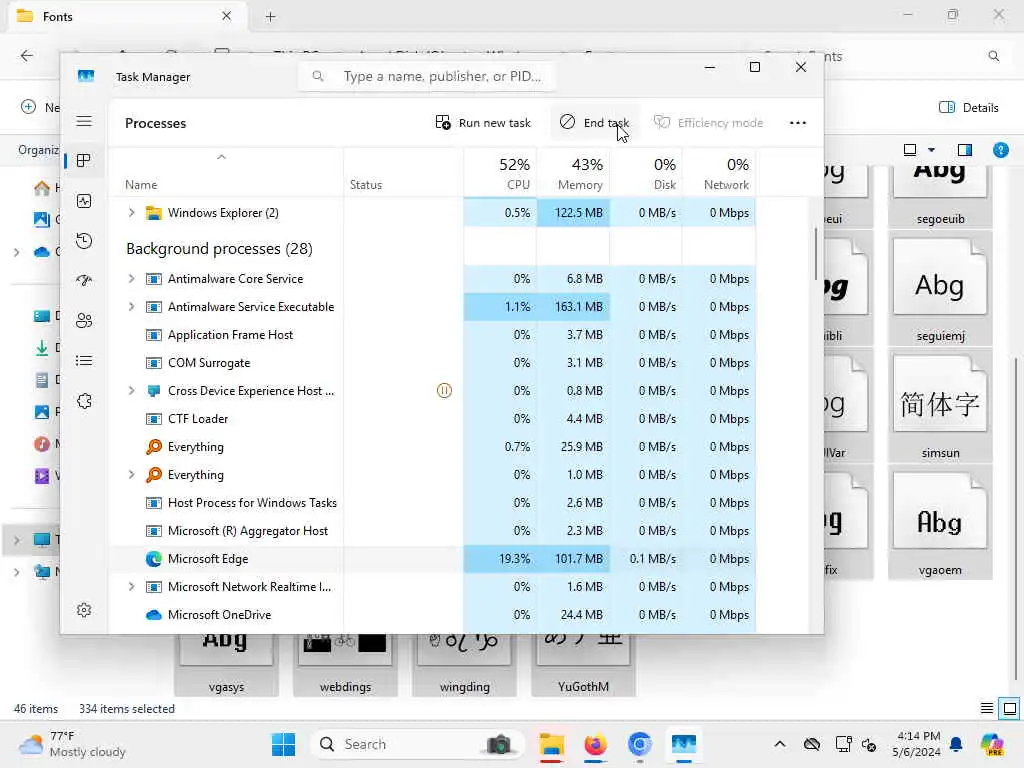Expand Antimalware Service Executable row

(x=131, y=307)
